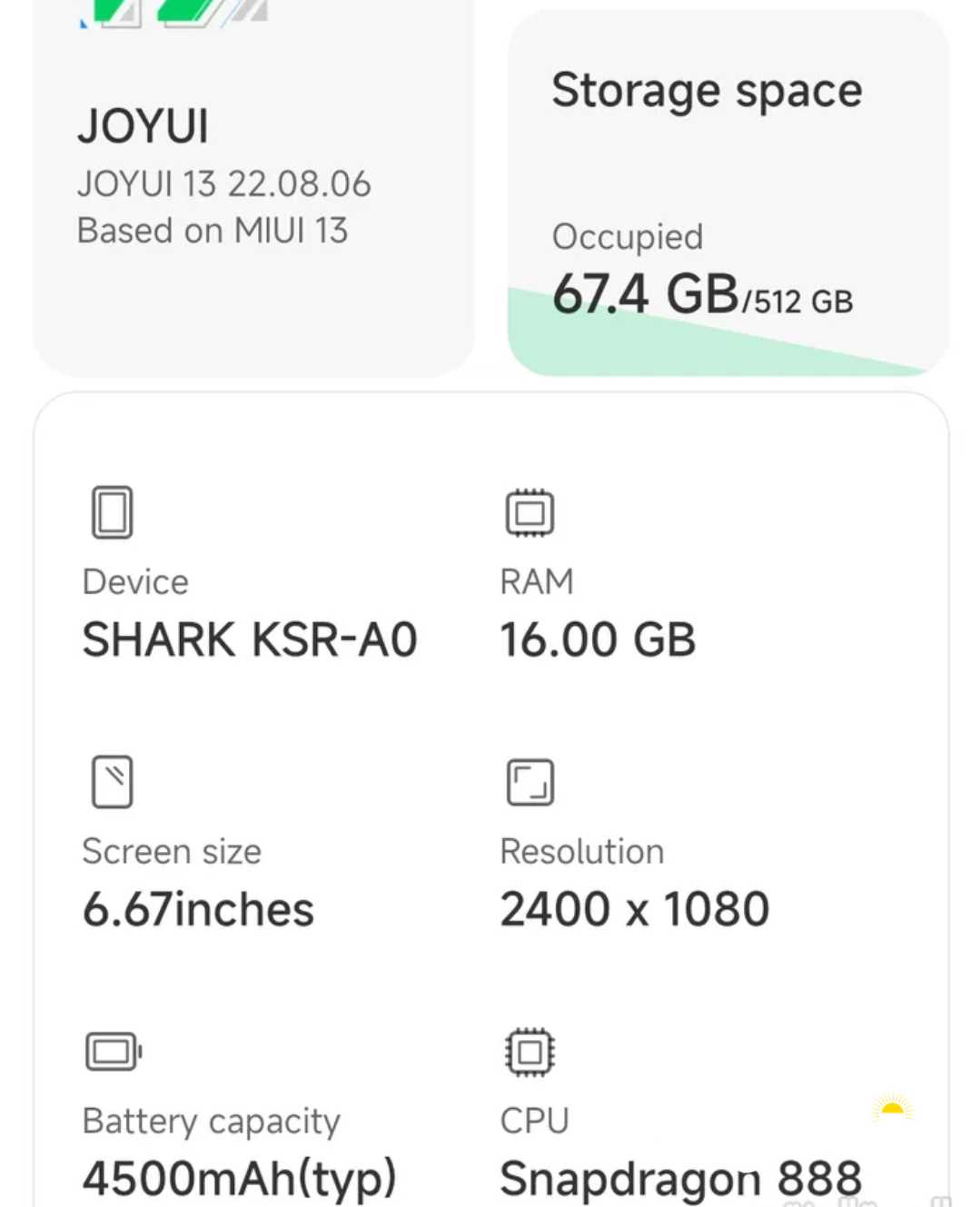Tap the 16.00 GB RAM value
The image size is (980, 1207).
pyautogui.click(x=598, y=639)
